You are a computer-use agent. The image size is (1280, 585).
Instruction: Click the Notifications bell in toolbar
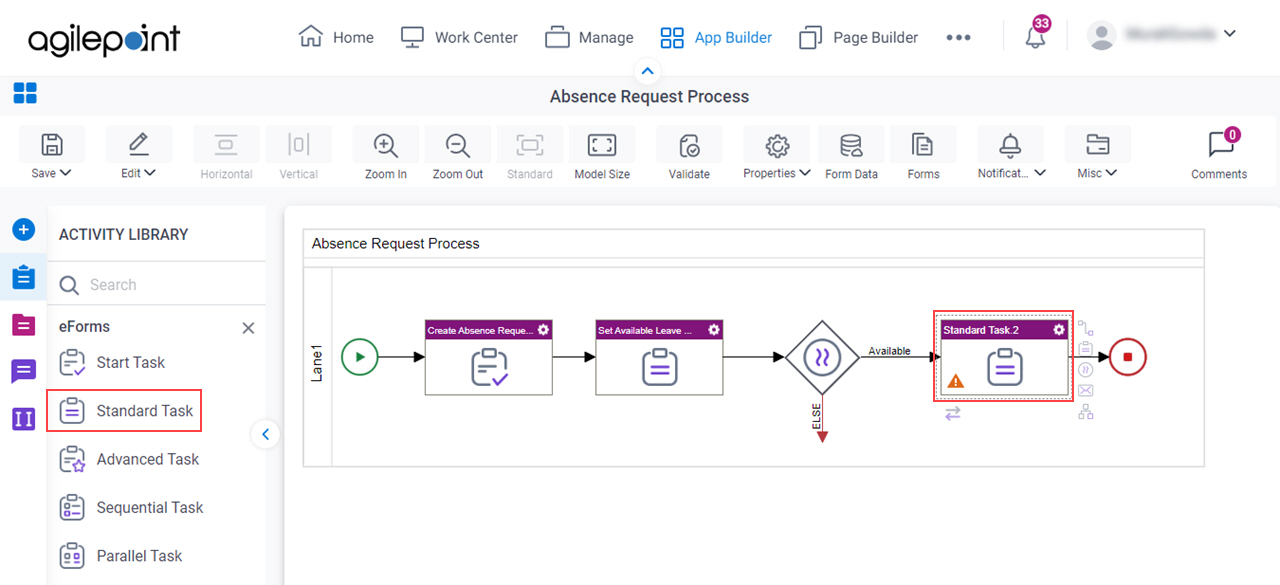pos(1010,145)
